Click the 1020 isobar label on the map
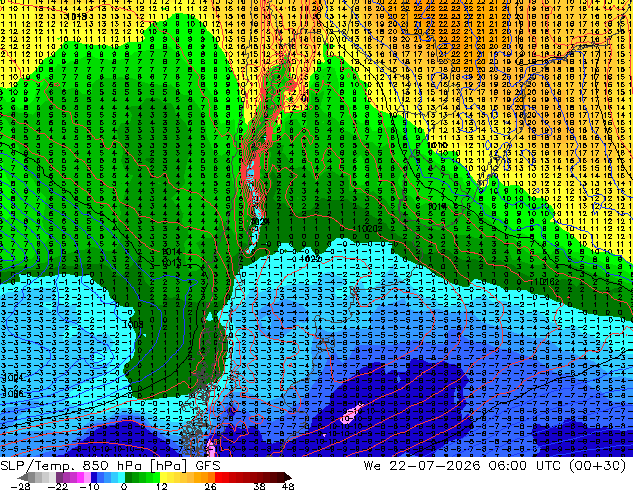The image size is (634, 490). [367, 228]
